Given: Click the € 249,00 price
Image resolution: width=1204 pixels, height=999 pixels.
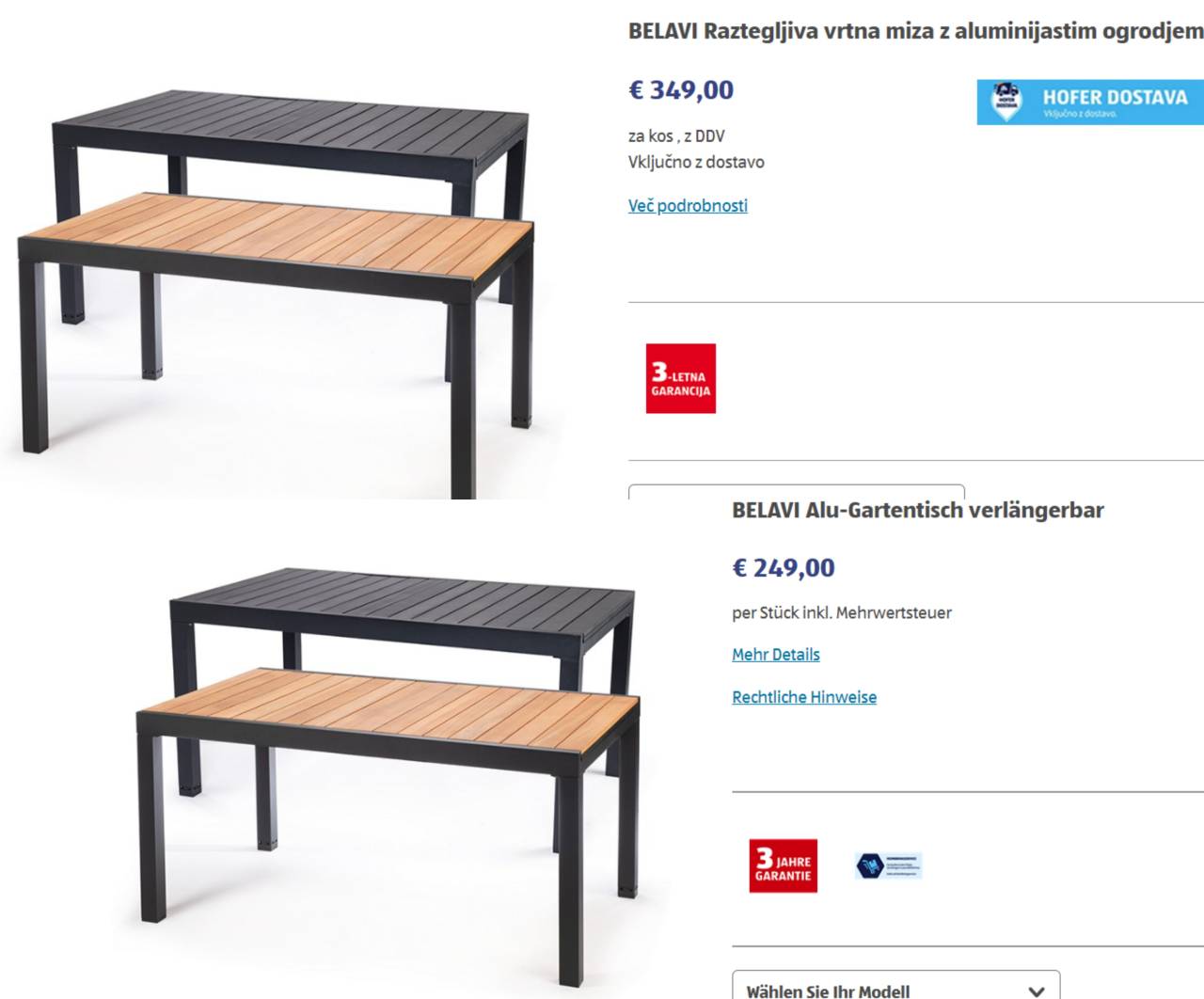Looking at the screenshot, I should coord(784,567).
